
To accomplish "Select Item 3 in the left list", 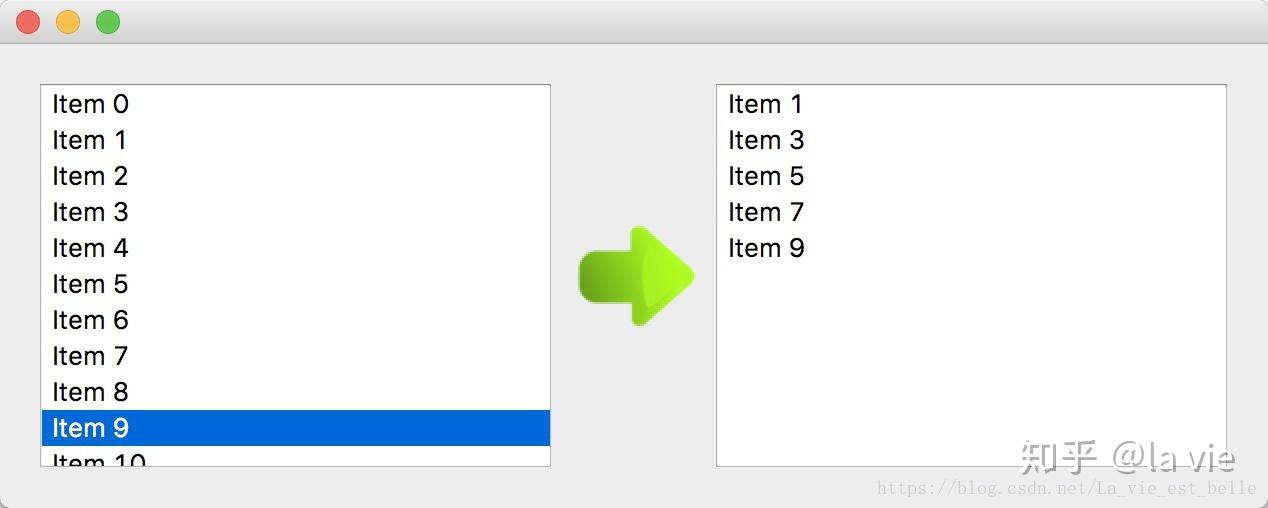I will 90,212.
